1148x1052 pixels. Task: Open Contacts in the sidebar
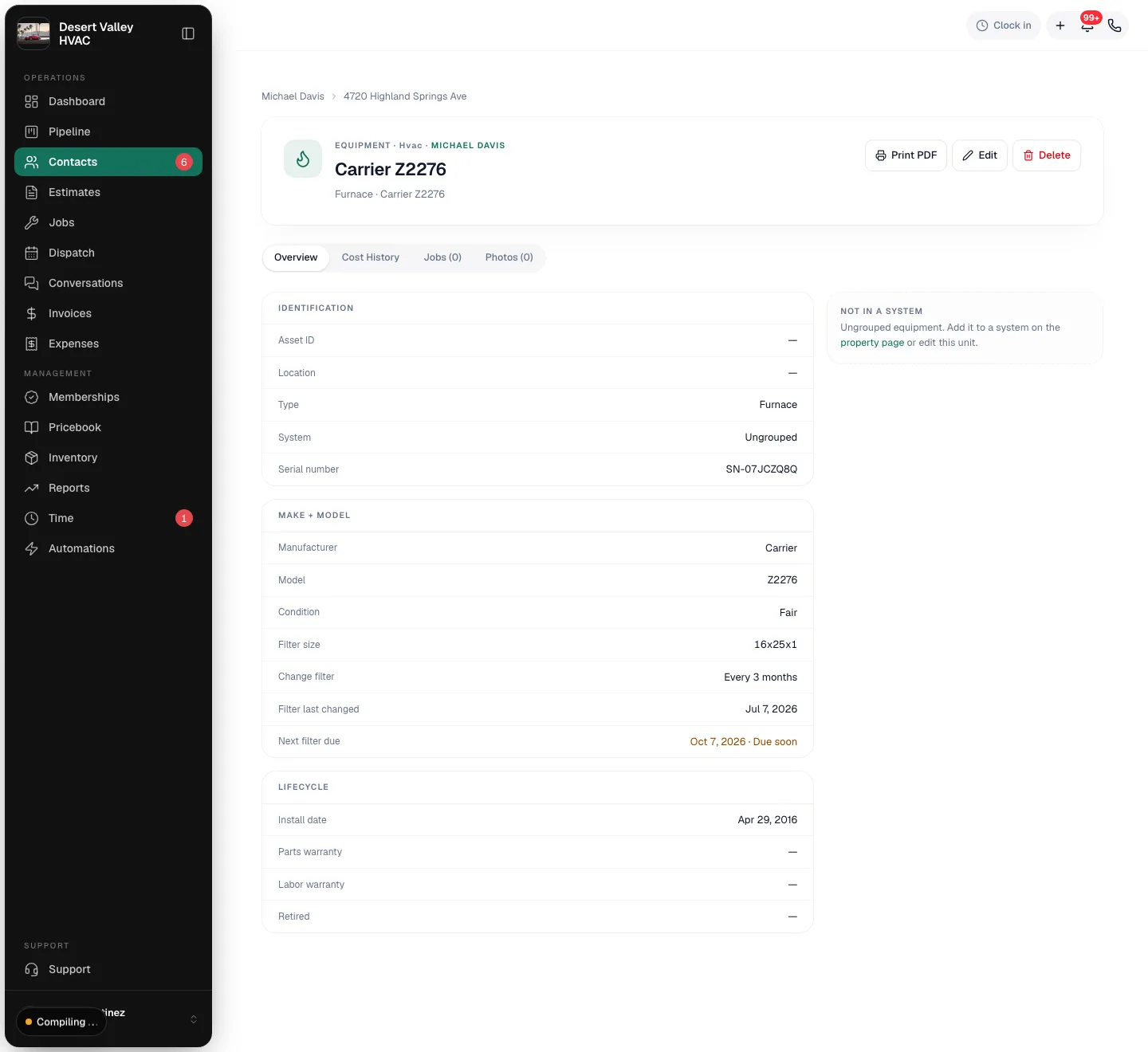108,162
